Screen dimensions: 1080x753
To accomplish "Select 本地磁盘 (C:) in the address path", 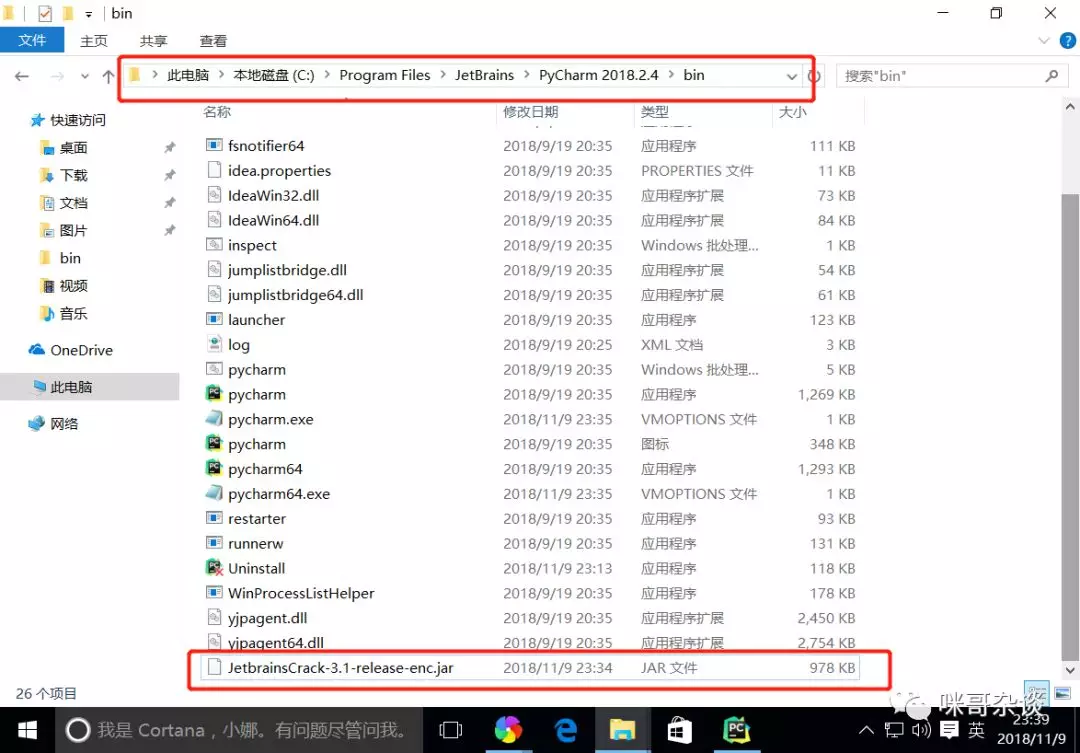I will [x=274, y=75].
